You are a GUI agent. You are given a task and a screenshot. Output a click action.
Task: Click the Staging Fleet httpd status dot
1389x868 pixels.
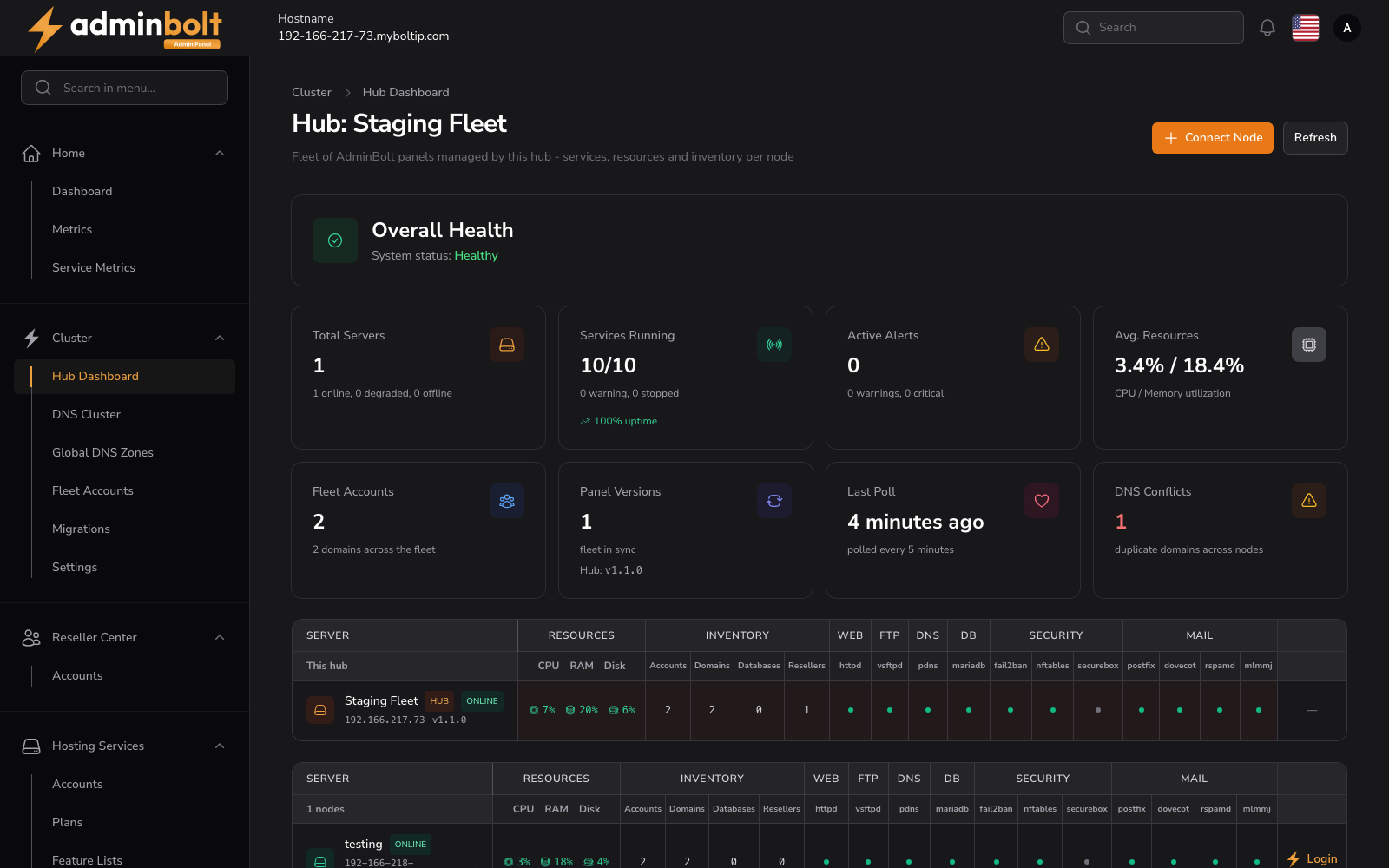tap(851, 710)
